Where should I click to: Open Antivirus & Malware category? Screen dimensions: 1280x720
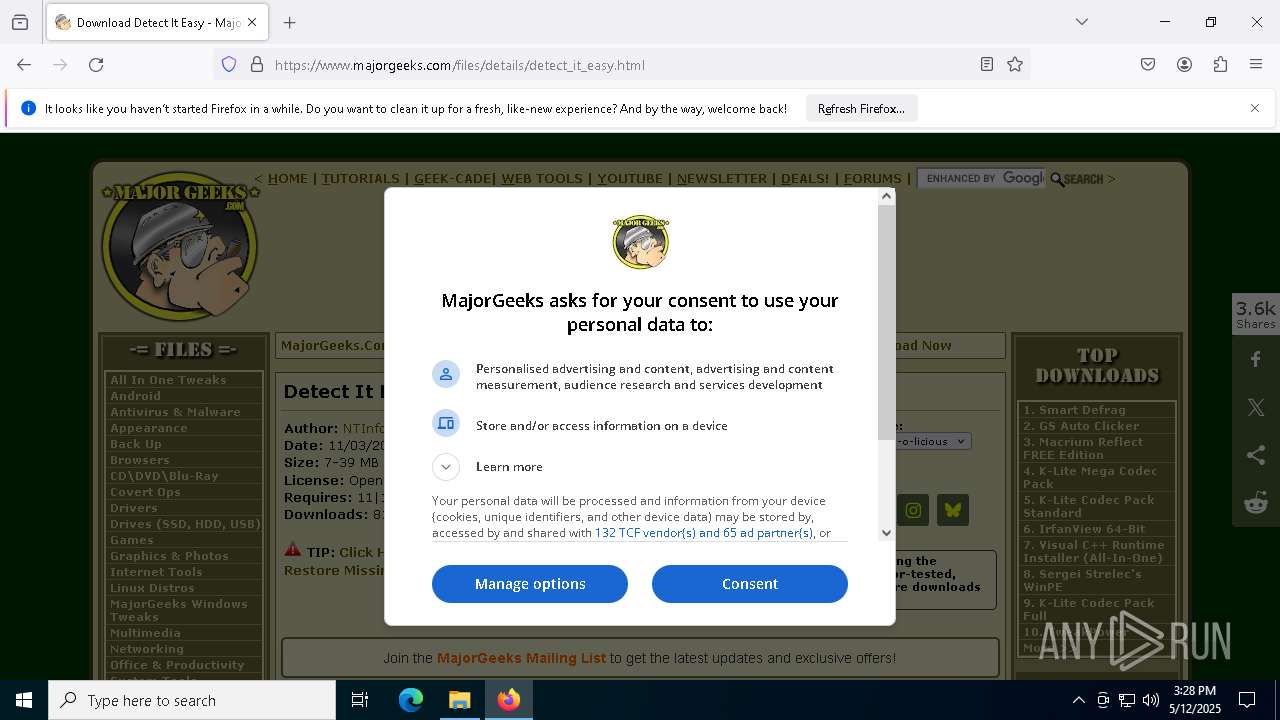[175, 412]
